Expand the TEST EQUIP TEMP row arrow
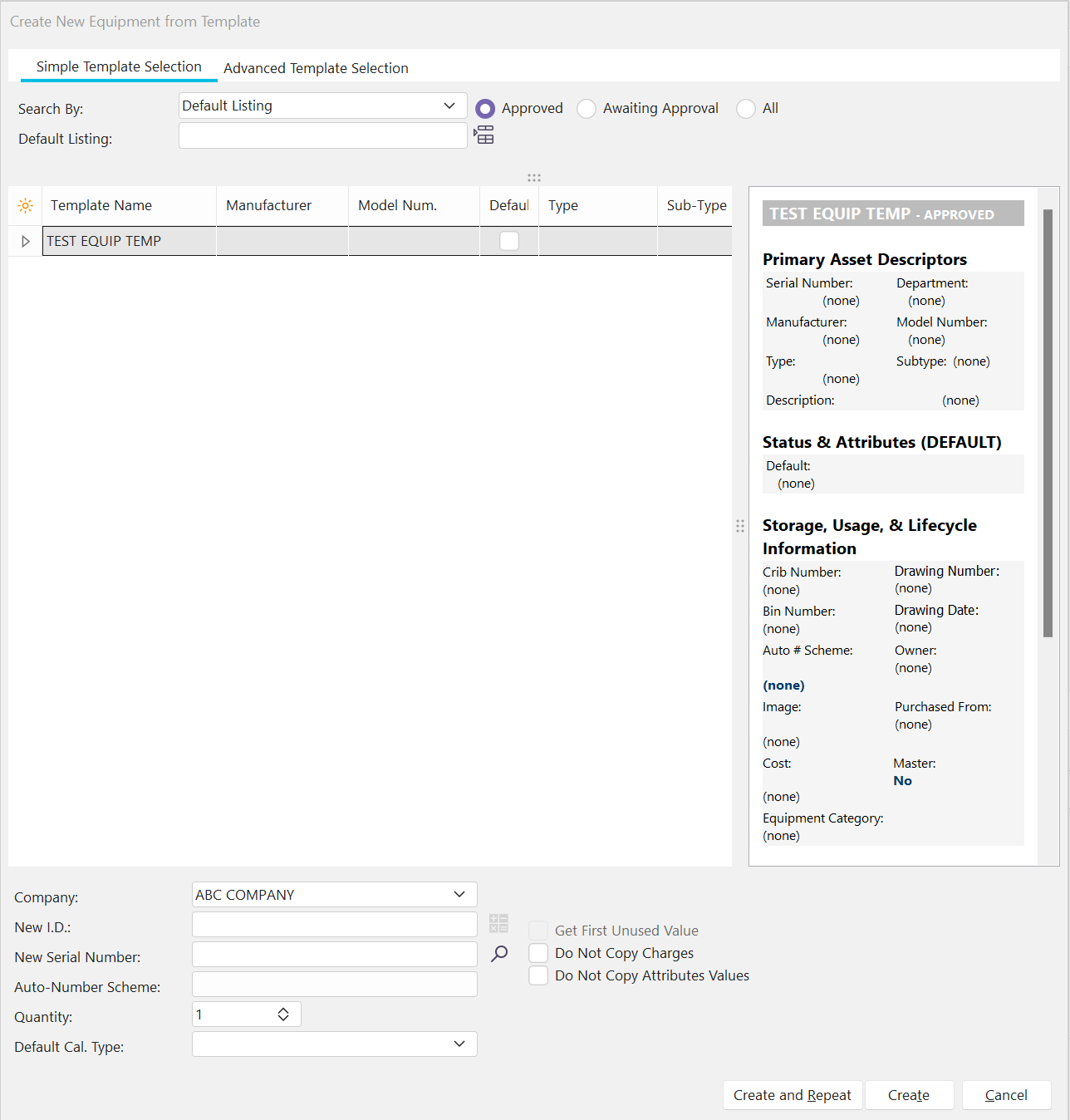 [x=26, y=241]
